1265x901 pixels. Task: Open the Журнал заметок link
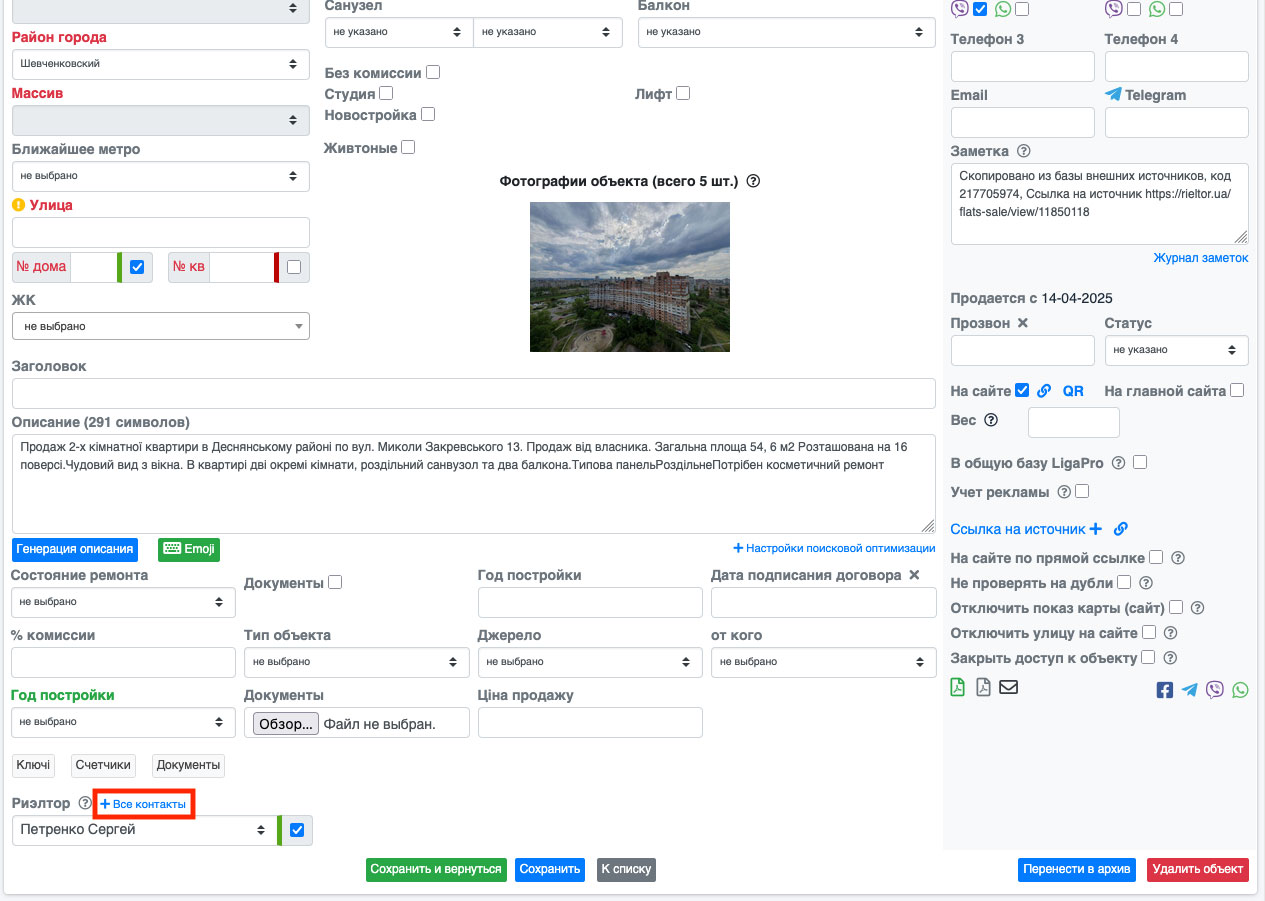click(1200, 258)
